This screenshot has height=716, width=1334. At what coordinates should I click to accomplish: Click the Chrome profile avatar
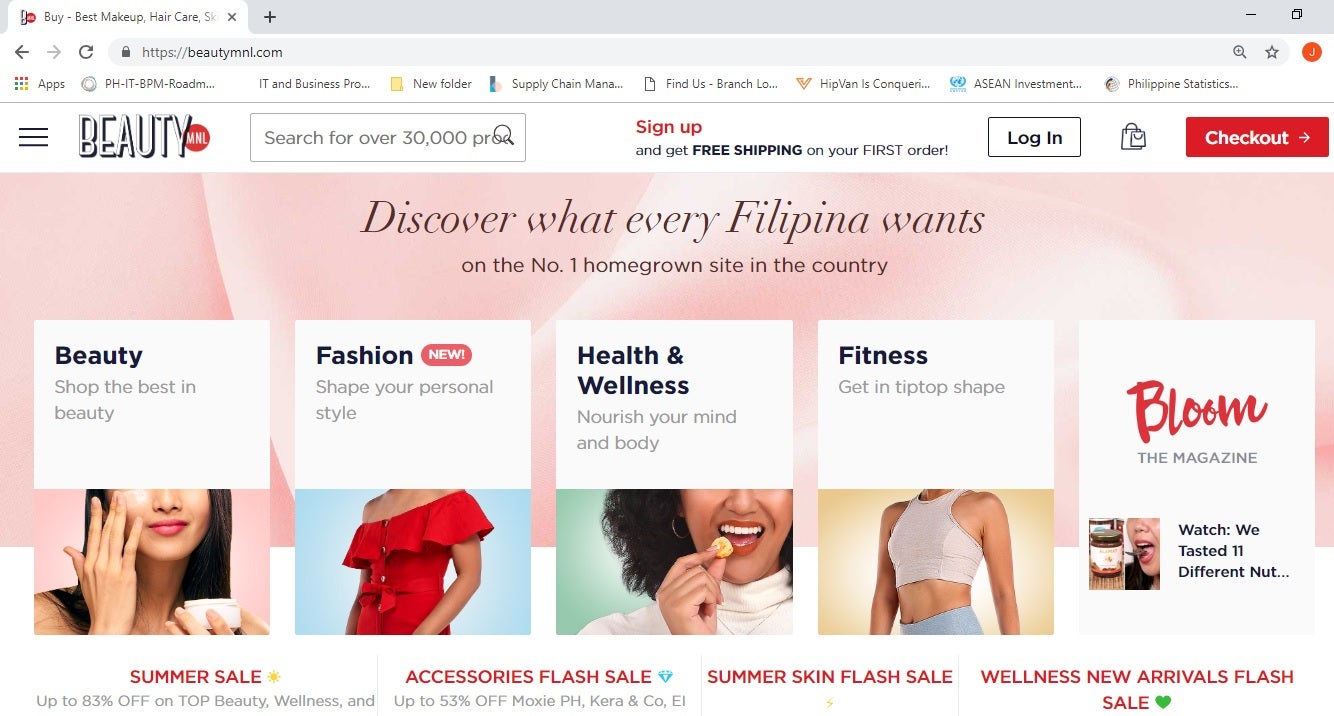coord(1311,52)
